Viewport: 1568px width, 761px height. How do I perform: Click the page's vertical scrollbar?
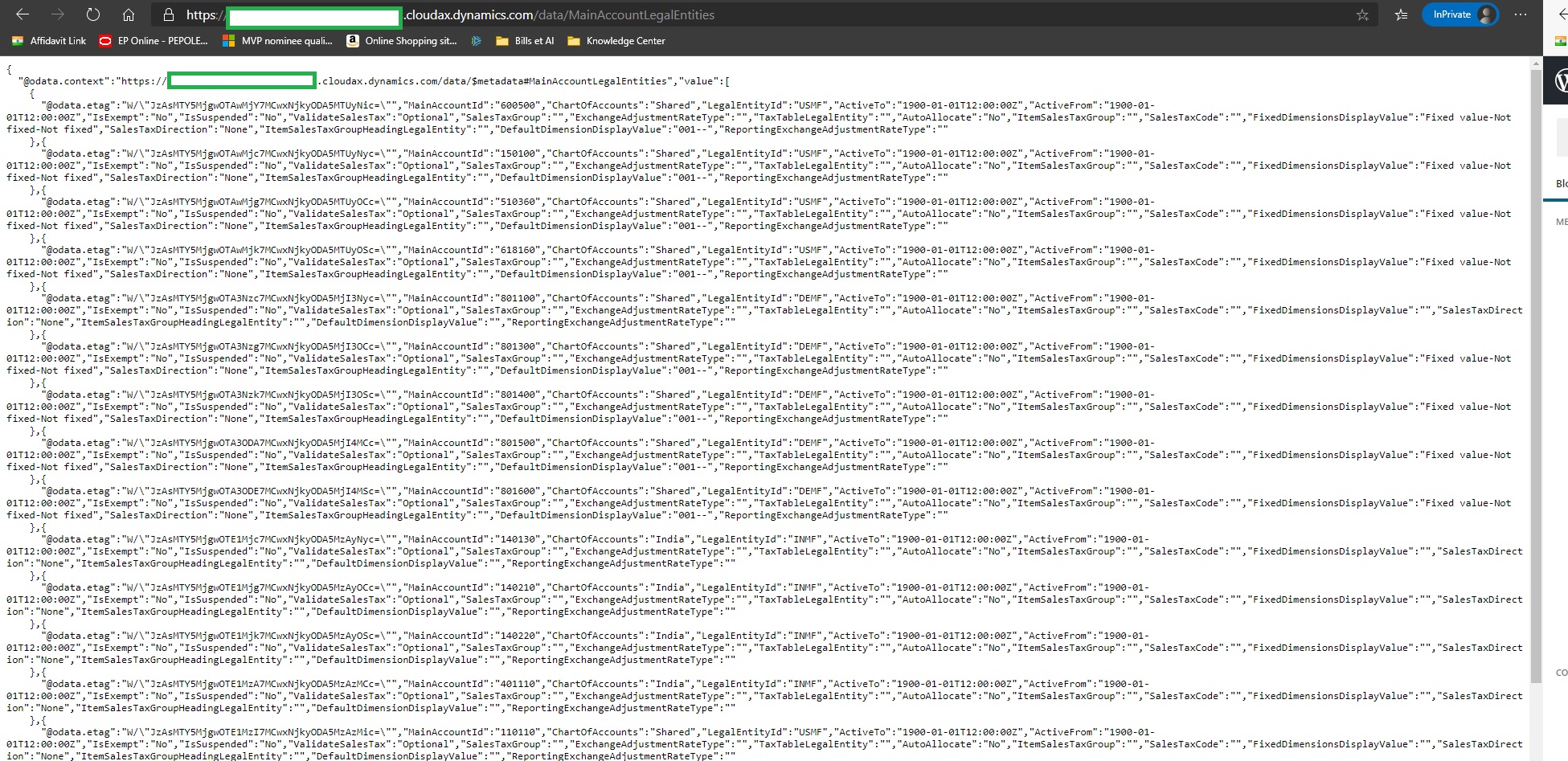coord(1536,362)
